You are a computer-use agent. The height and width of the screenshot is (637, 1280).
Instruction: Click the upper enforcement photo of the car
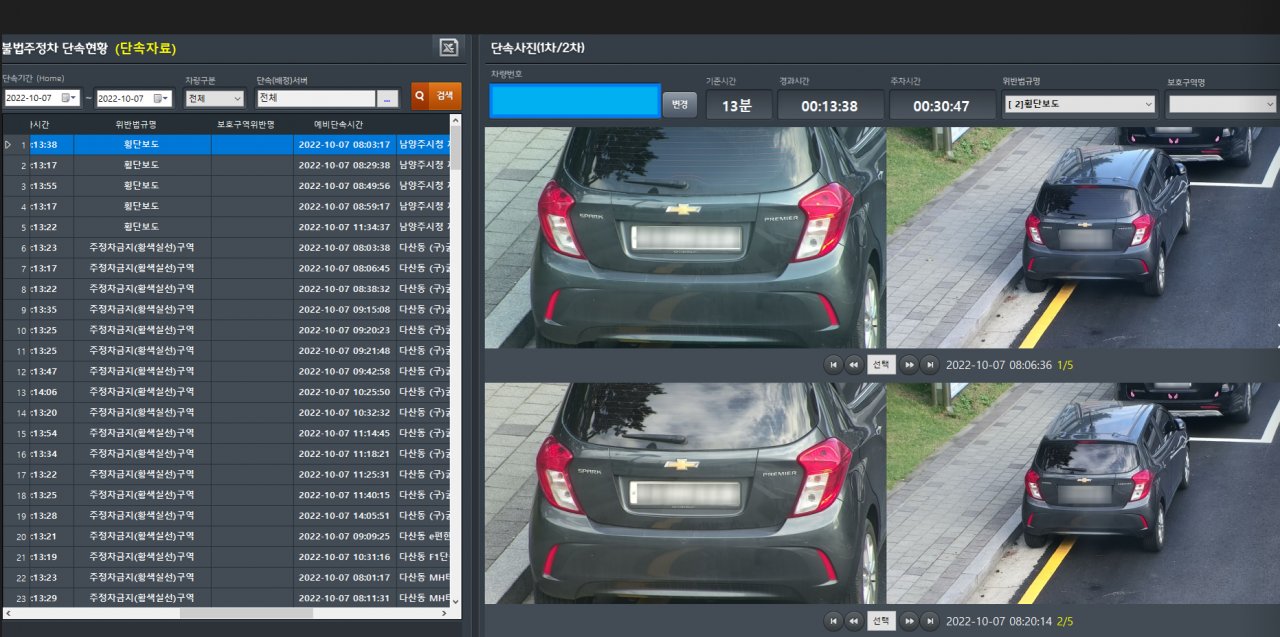coord(882,237)
